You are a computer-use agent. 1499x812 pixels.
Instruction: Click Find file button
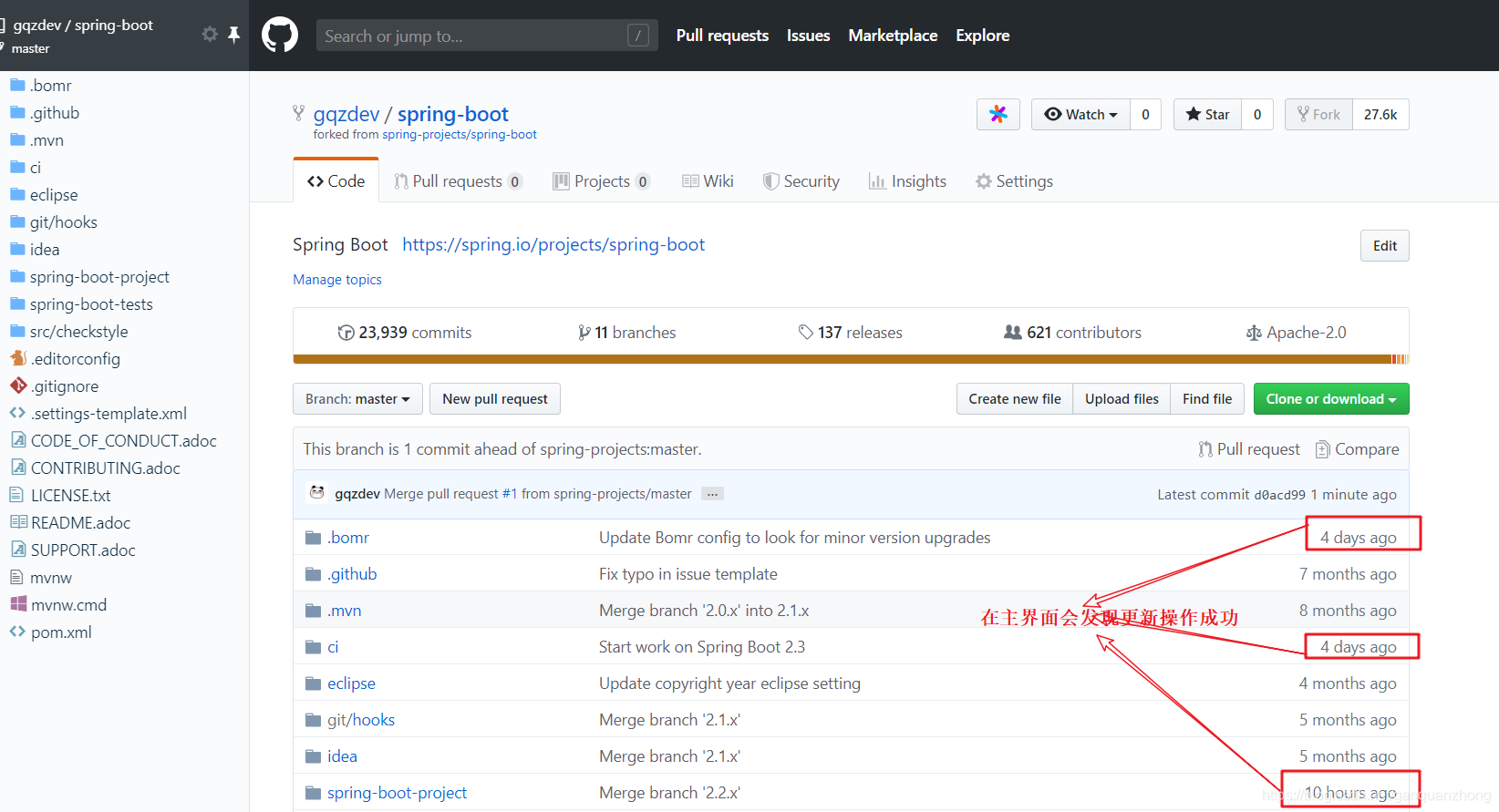point(1207,399)
